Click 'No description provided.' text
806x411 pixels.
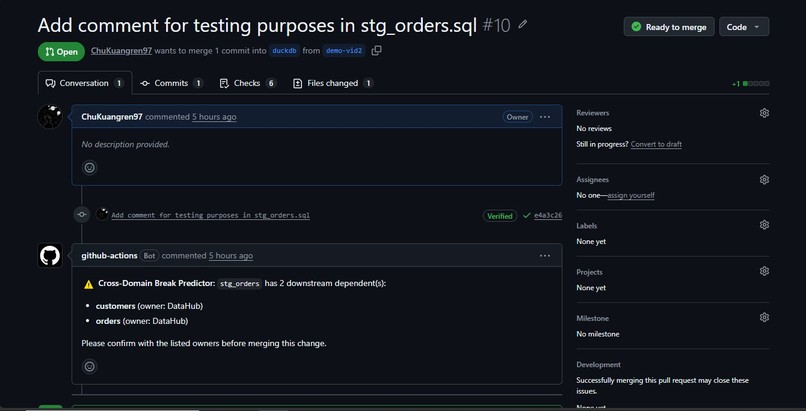pyautogui.click(x=125, y=144)
